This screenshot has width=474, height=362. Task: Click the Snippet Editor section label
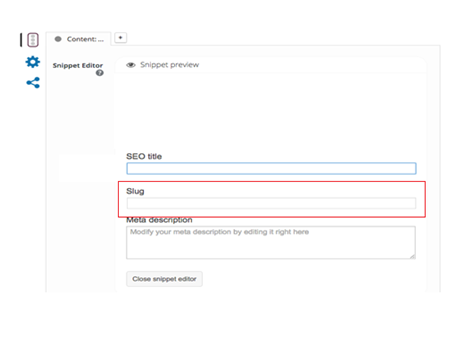click(x=78, y=65)
